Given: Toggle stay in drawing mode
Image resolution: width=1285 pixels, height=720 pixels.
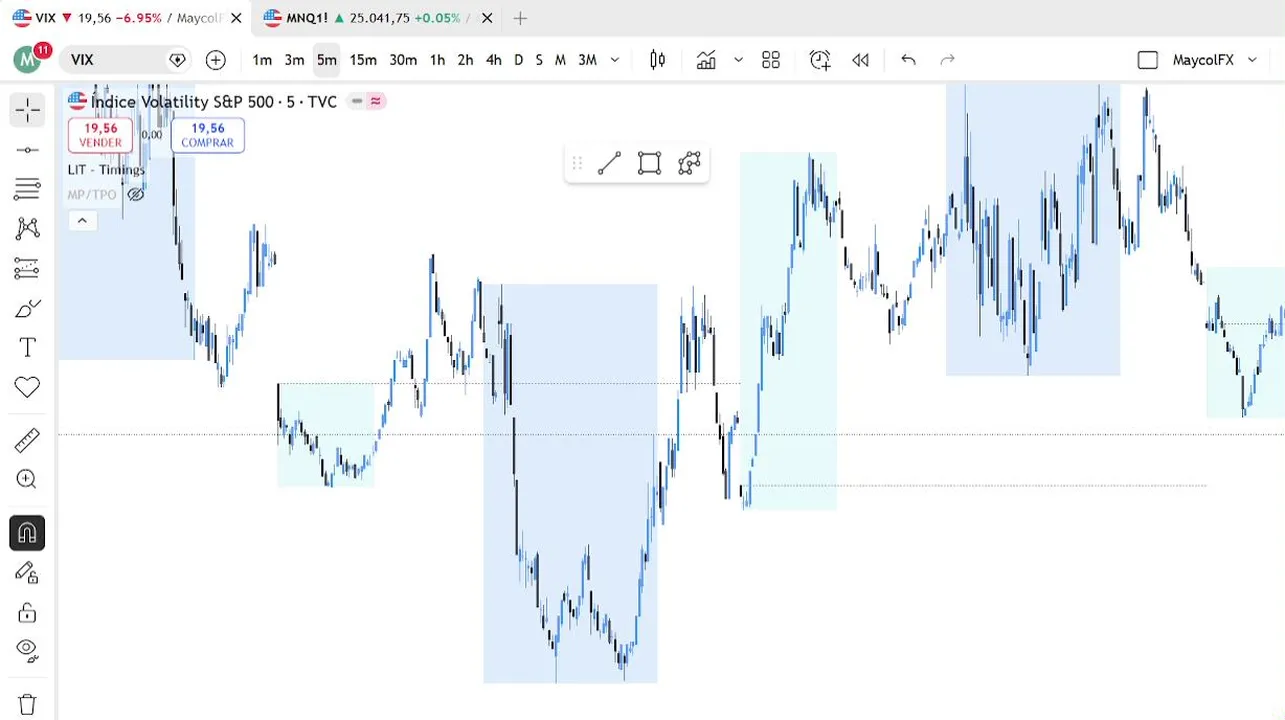Looking at the screenshot, I should point(27,573).
